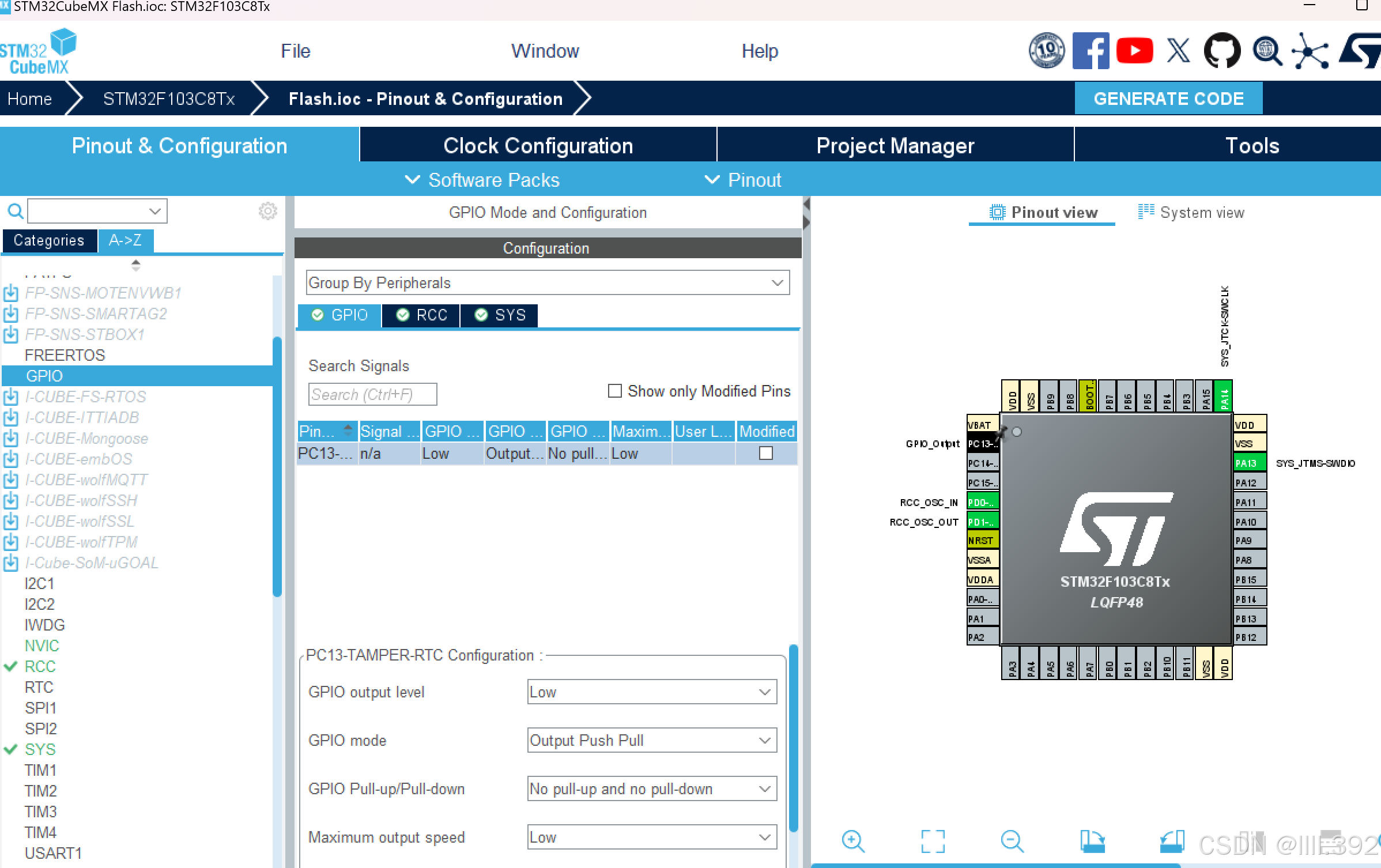Open the Window menu
Image resolution: width=1381 pixels, height=868 pixels.
click(545, 51)
